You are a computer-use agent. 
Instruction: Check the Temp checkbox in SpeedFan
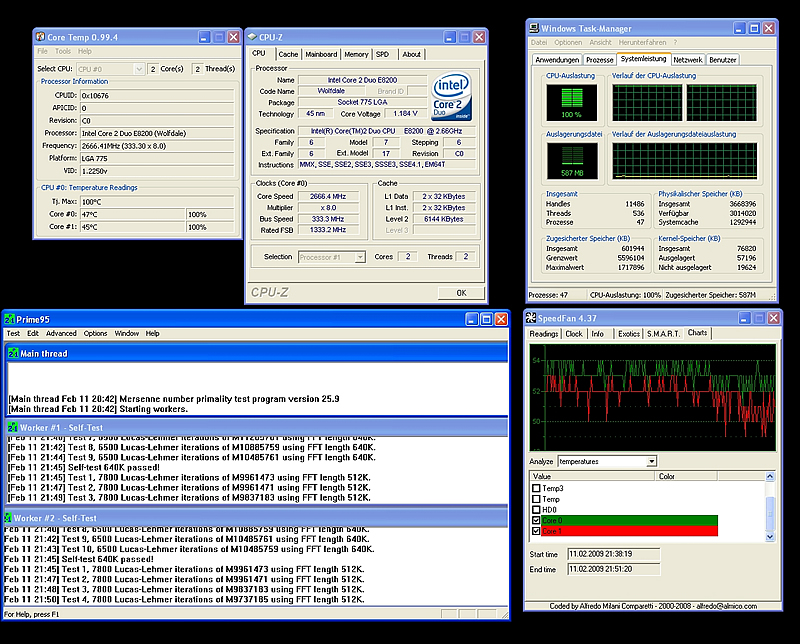pyautogui.click(x=536, y=499)
